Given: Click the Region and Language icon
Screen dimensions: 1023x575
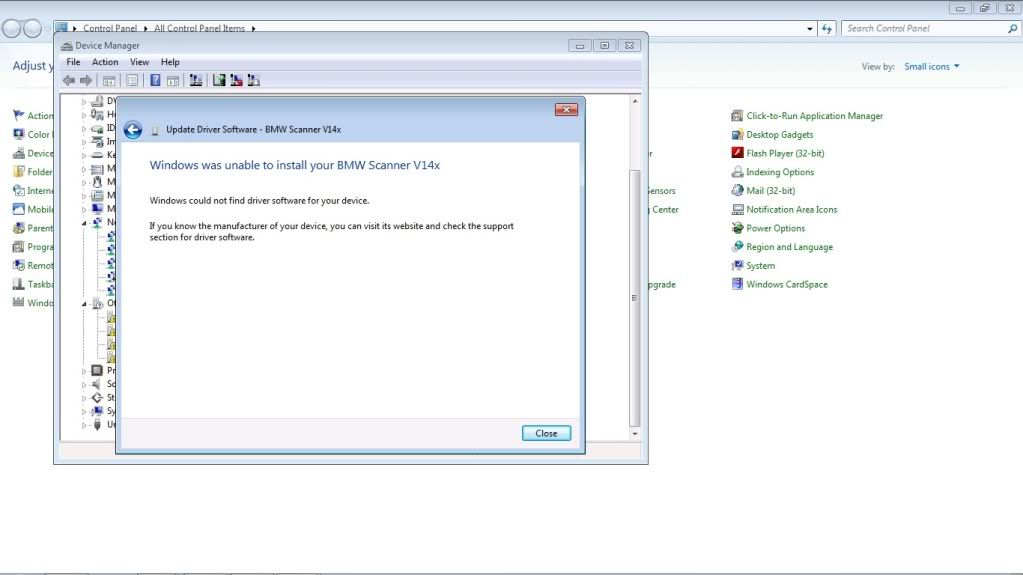Looking at the screenshot, I should point(737,247).
